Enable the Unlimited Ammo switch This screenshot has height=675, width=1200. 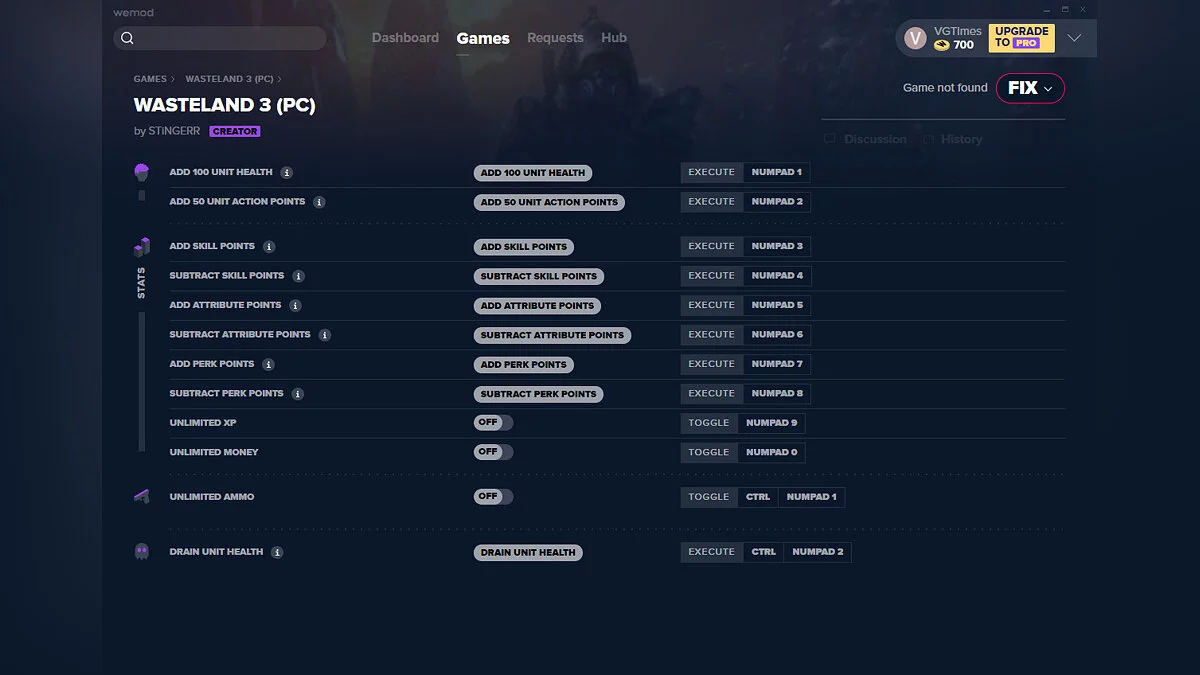[493, 496]
